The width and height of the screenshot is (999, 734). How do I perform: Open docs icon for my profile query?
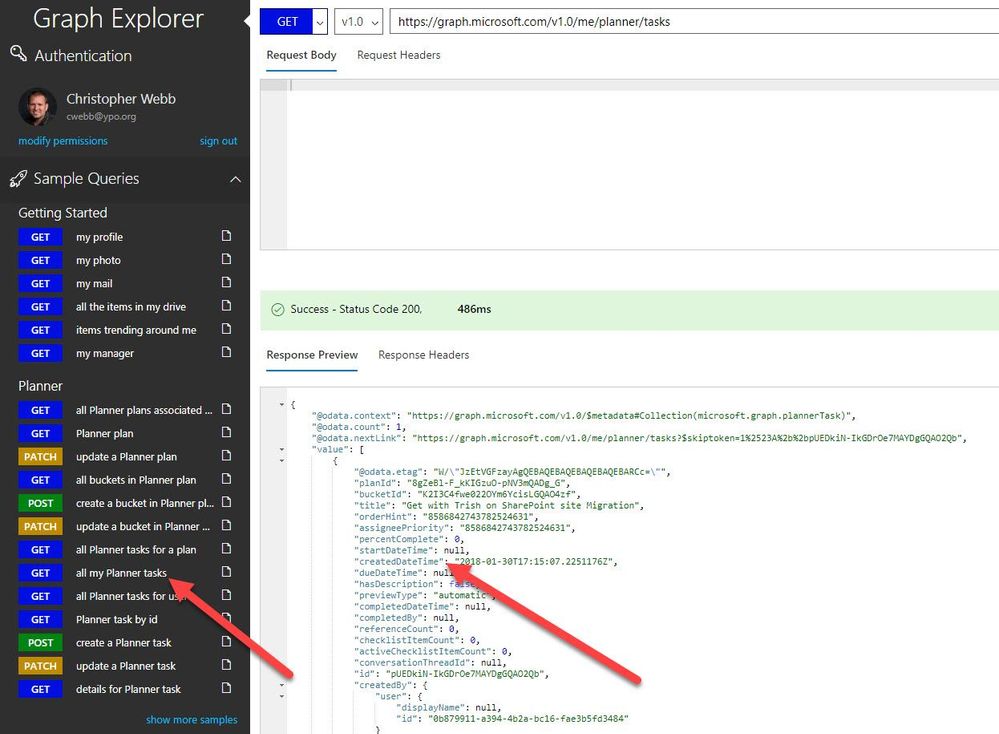click(x=226, y=236)
